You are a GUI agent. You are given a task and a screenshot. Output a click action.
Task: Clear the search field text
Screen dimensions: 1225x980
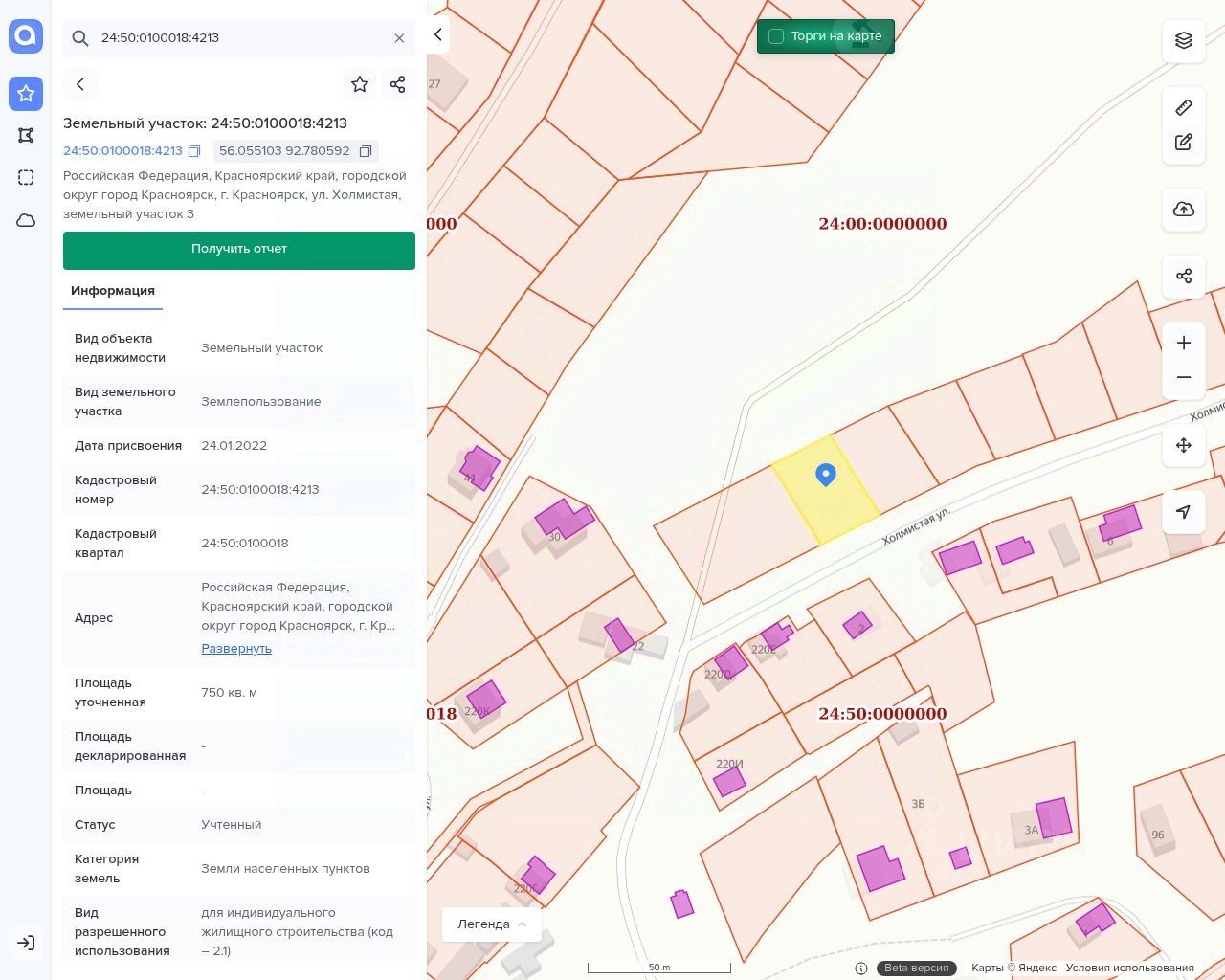pos(399,38)
